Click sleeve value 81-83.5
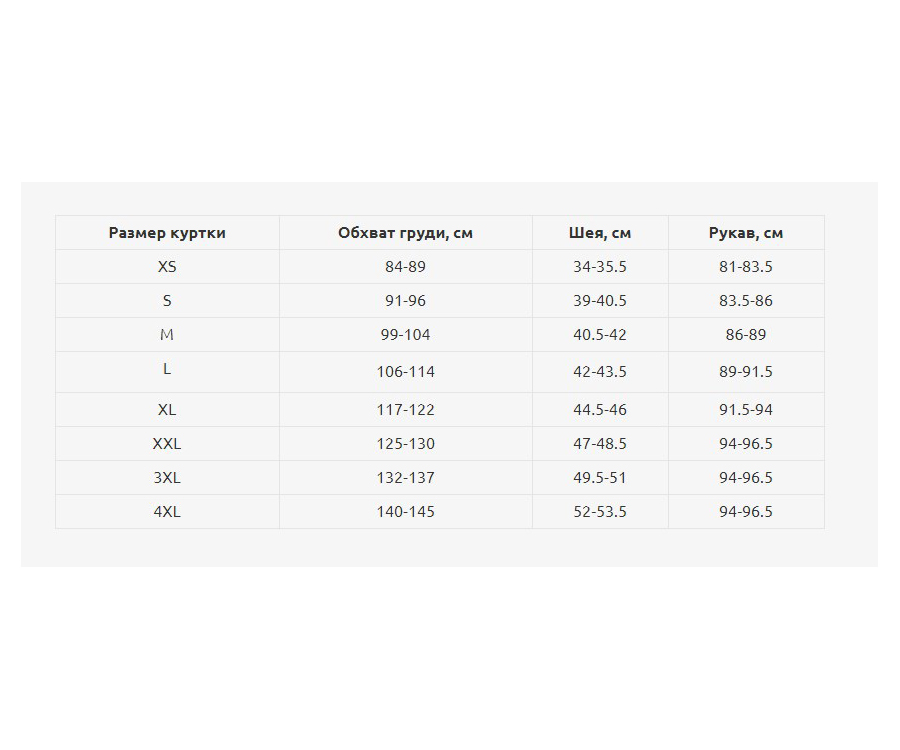900x750 pixels. 746,267
